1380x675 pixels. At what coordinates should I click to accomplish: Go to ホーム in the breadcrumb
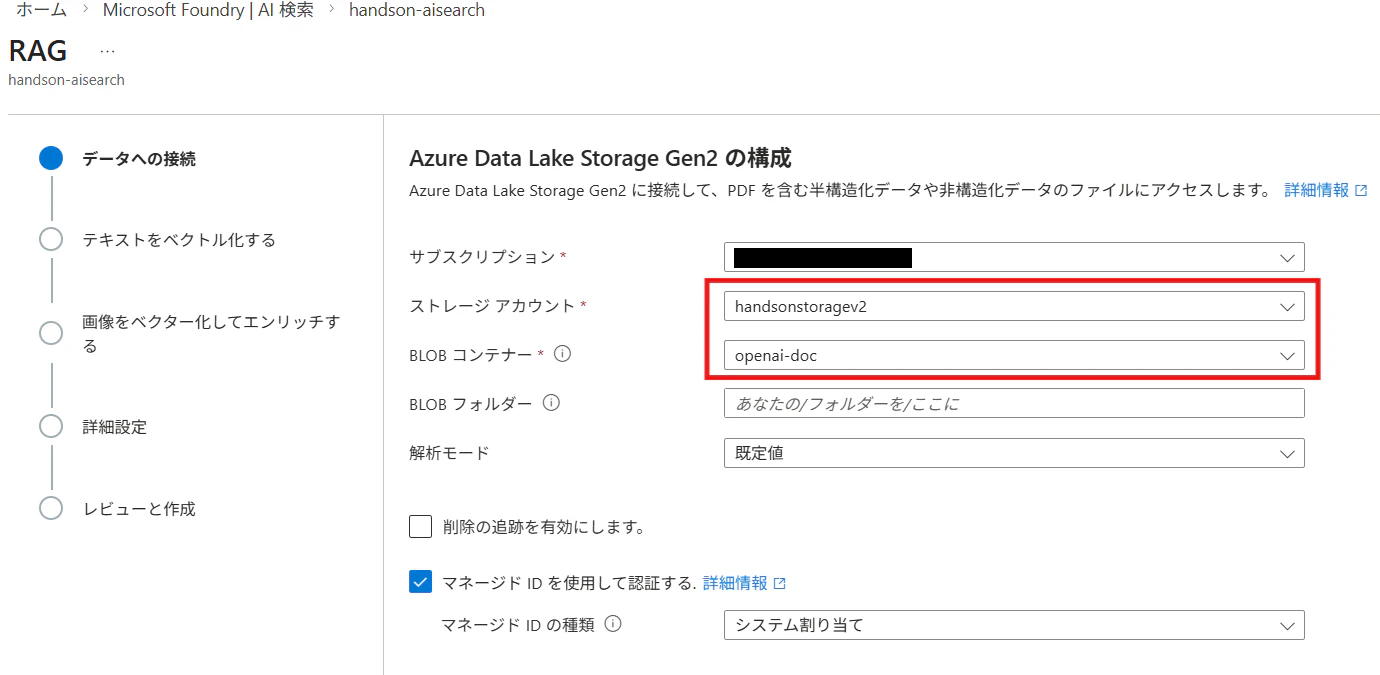[x=42, y=10]
